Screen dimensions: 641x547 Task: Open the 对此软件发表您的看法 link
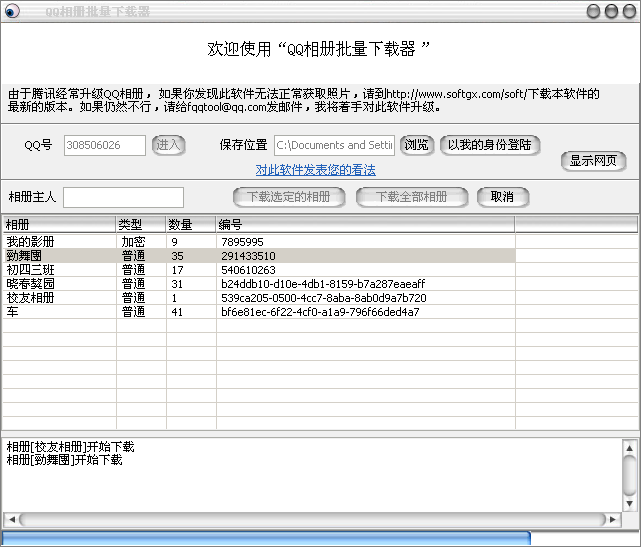point(316,170)
